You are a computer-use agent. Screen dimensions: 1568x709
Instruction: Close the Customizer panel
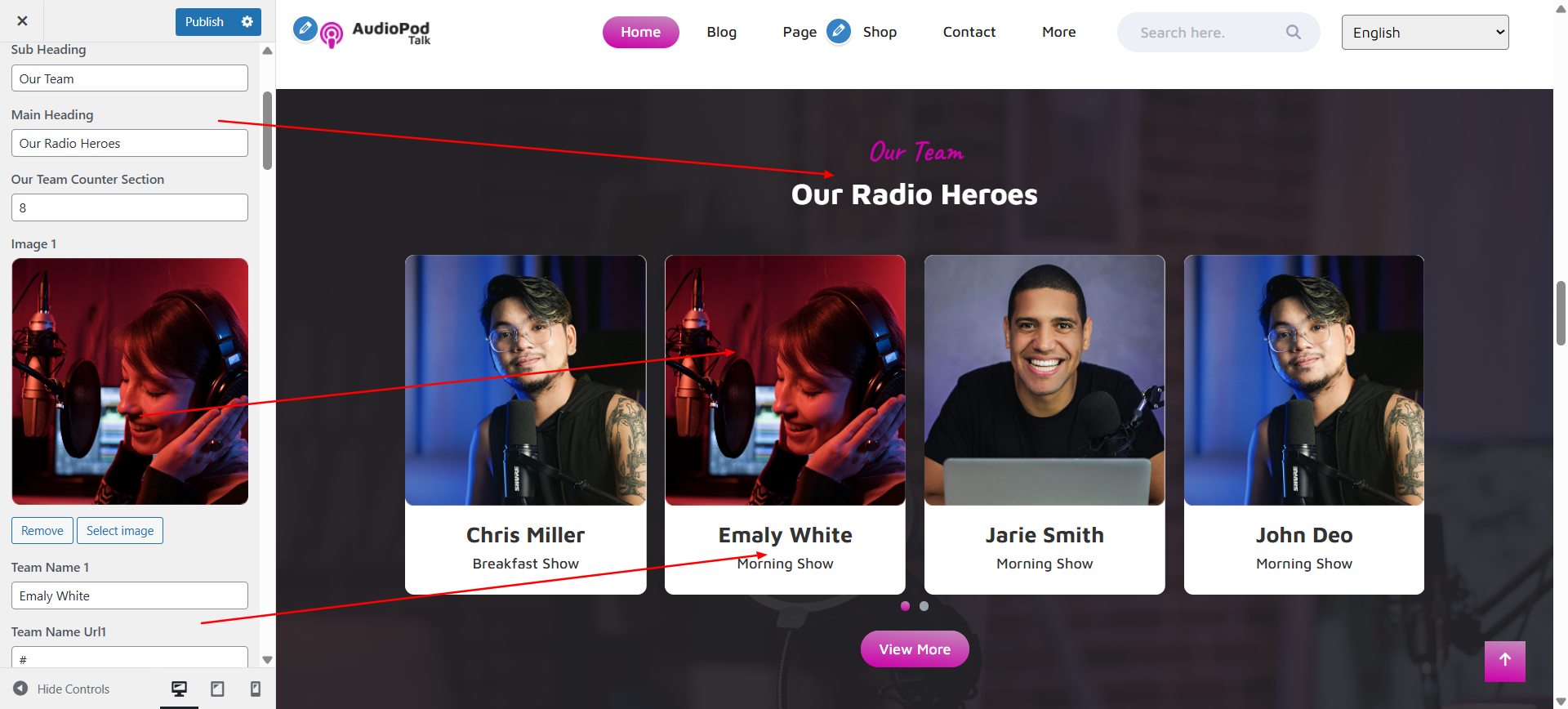pos(22,21)
